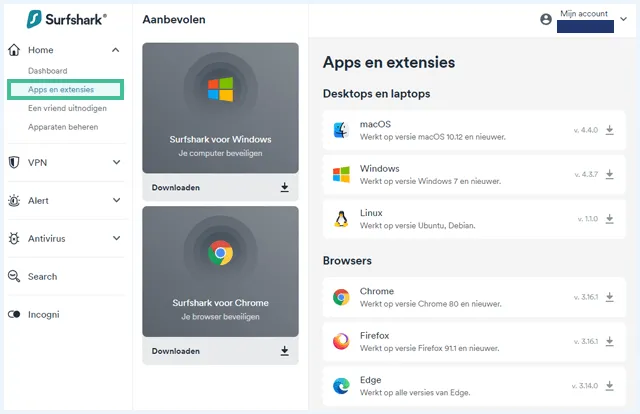Click 'Werkt op versie Chrome 80 en nieuwer.' text
This screenshot has width=640, height=414.
(x=431, y=304)
